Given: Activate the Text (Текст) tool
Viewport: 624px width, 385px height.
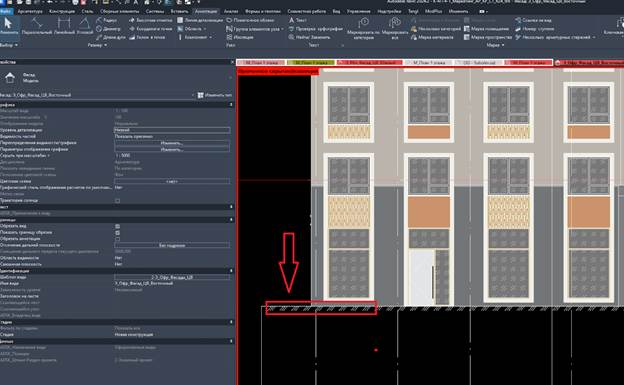Looking at the screenshot, I should [x=298, y=20].
